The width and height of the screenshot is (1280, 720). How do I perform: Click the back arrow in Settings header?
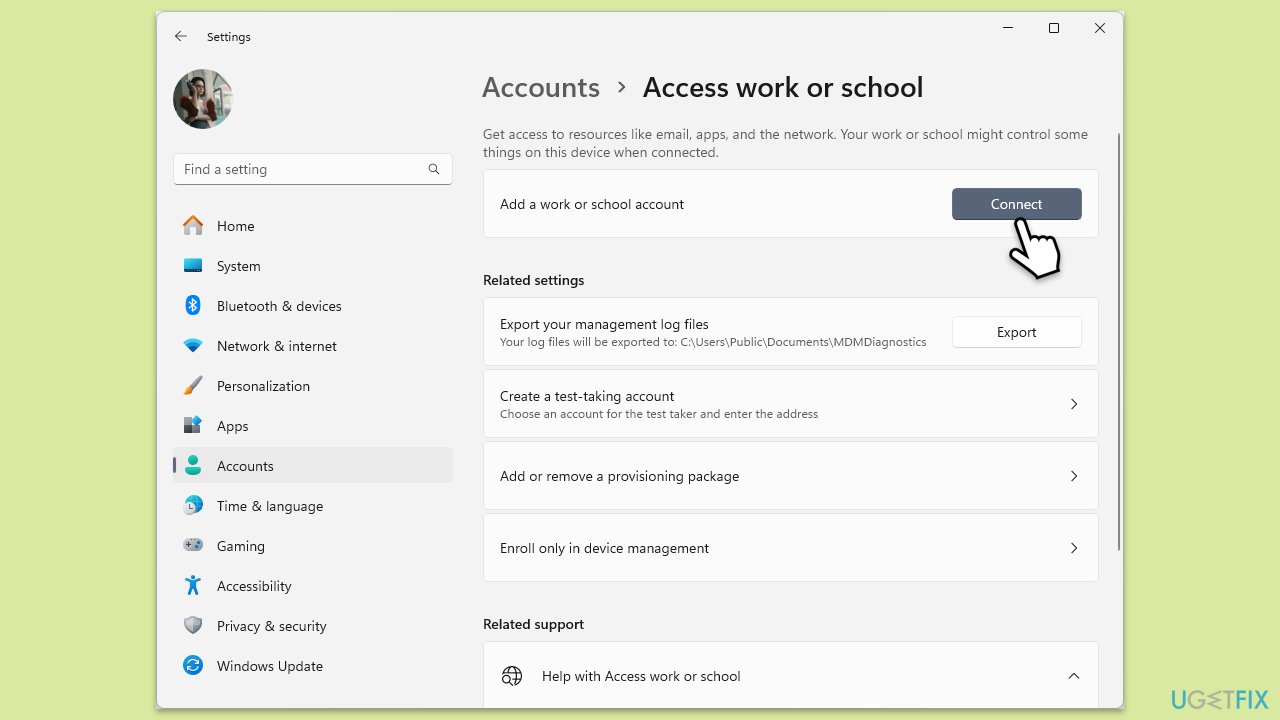pyautogui.click(x=181, y=36)
